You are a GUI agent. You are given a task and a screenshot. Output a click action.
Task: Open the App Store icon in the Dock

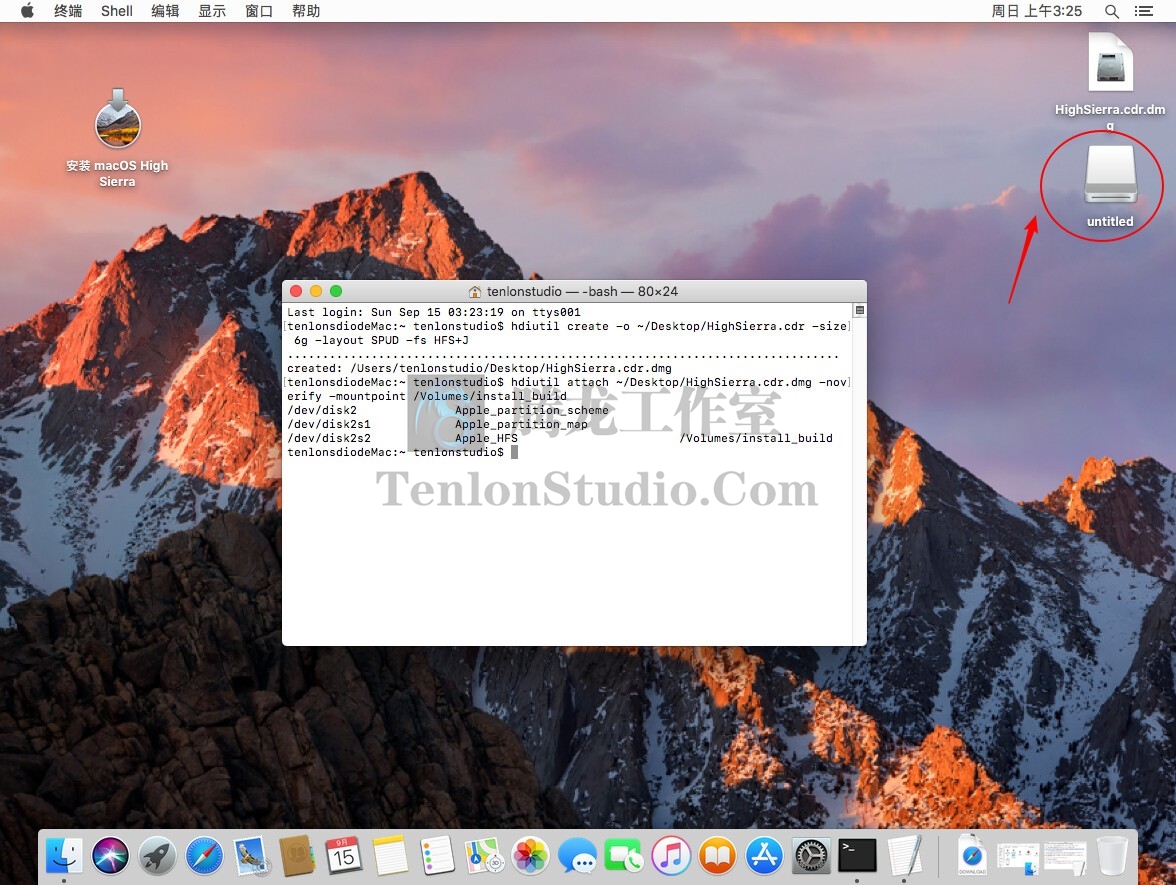764,856
